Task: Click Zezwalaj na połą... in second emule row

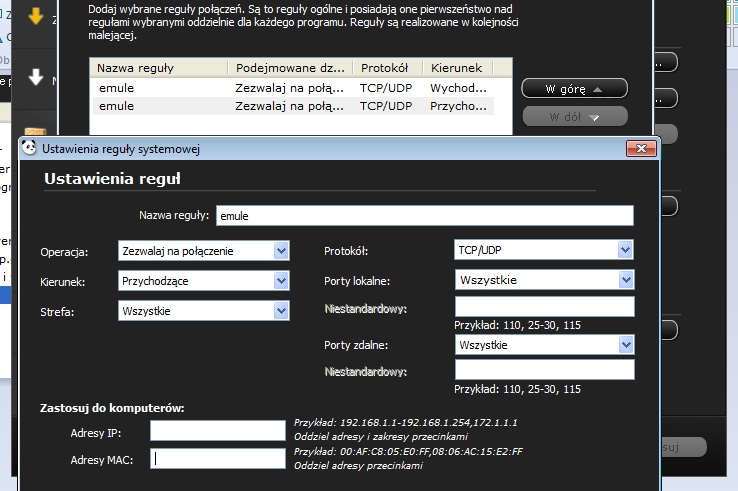Action: (x=289, y=106)
